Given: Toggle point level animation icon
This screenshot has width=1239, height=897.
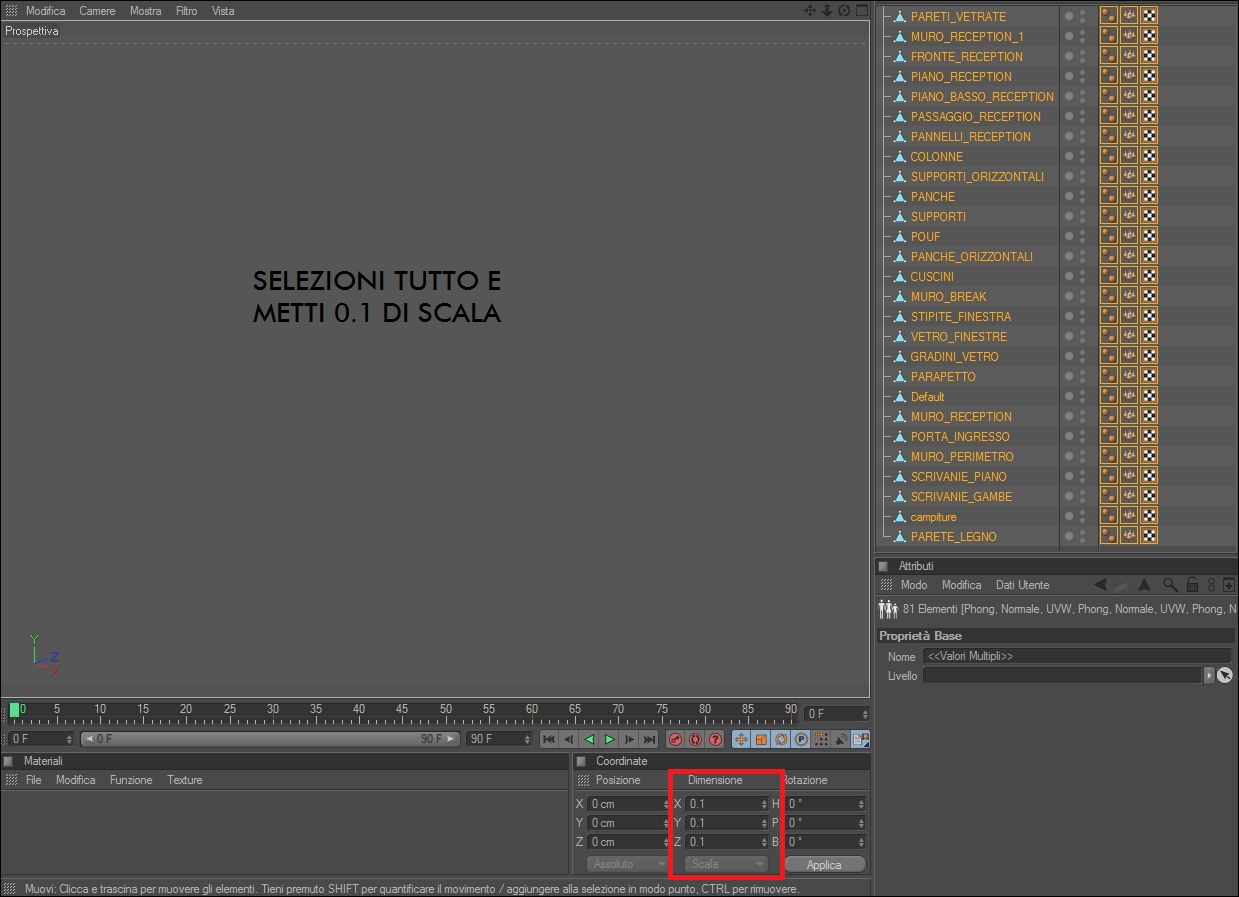Looking at the screenshot, I should [x=821, y=739].
